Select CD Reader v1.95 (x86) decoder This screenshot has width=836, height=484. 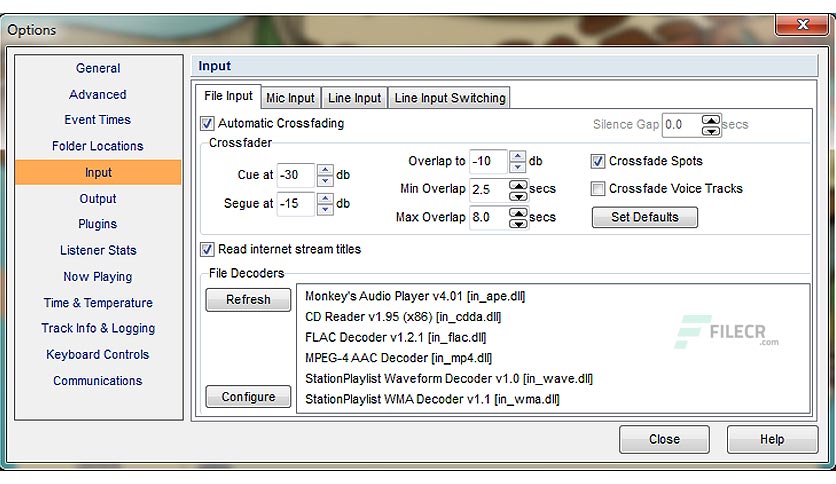coord(403,317)
